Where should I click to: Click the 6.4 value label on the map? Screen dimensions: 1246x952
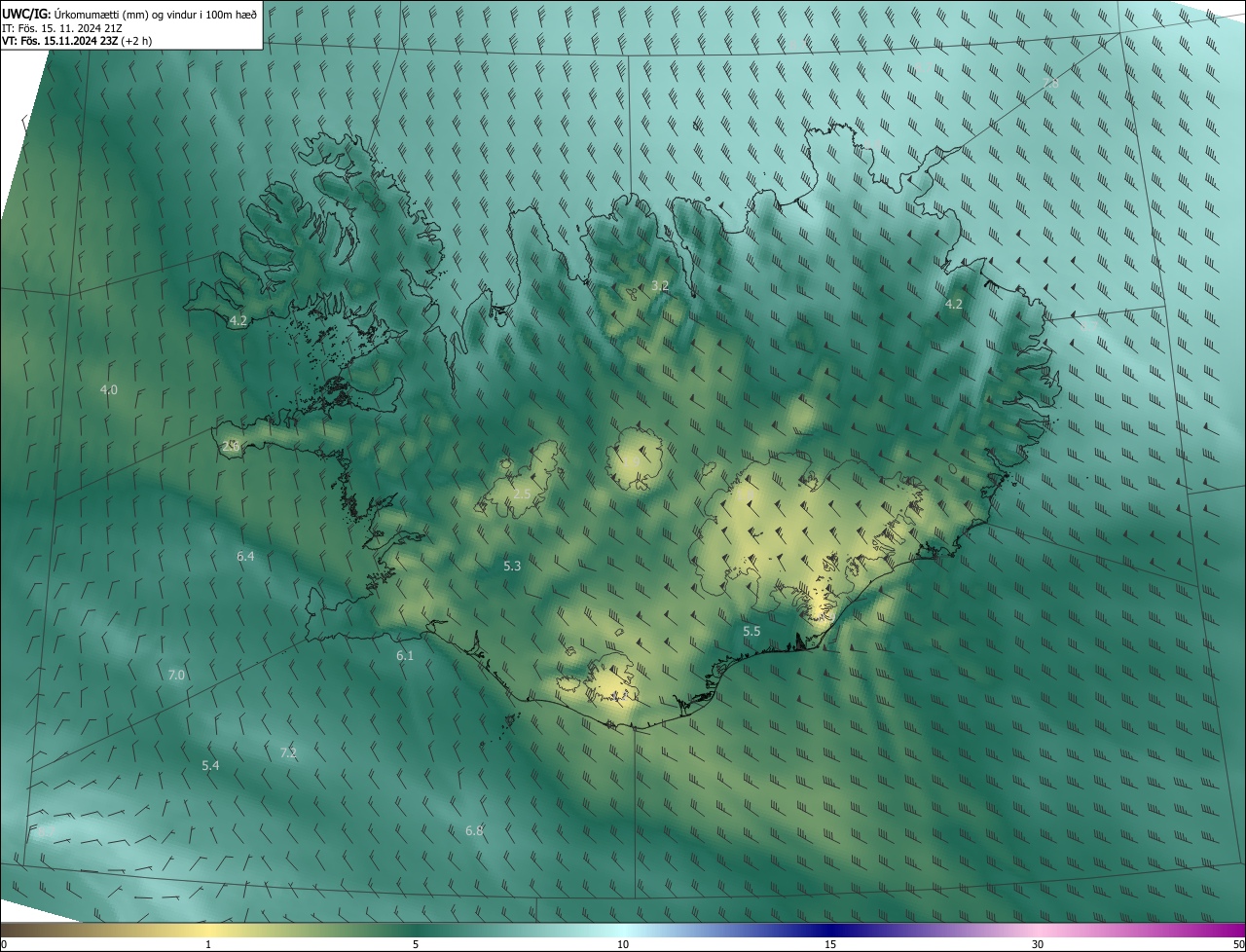245,557
